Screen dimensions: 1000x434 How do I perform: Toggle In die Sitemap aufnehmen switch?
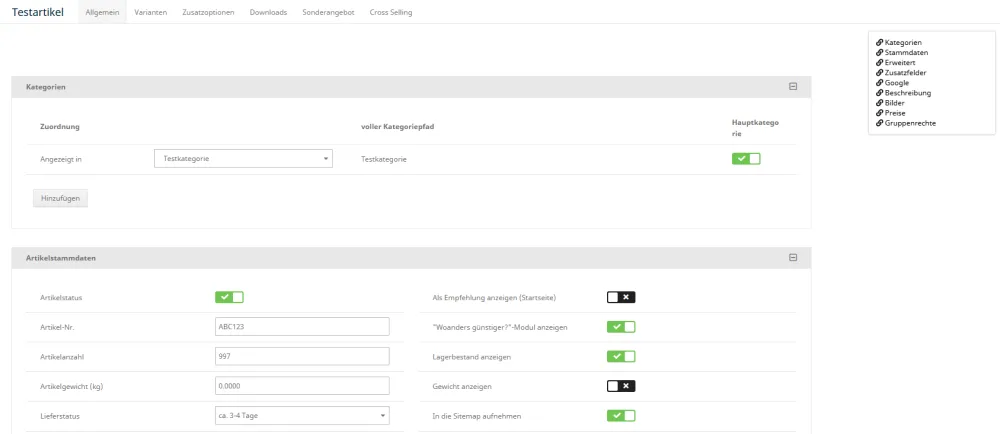tap(621, 416)
